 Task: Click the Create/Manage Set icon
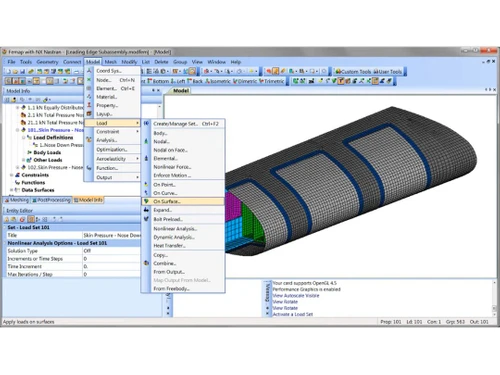(146, 123)
